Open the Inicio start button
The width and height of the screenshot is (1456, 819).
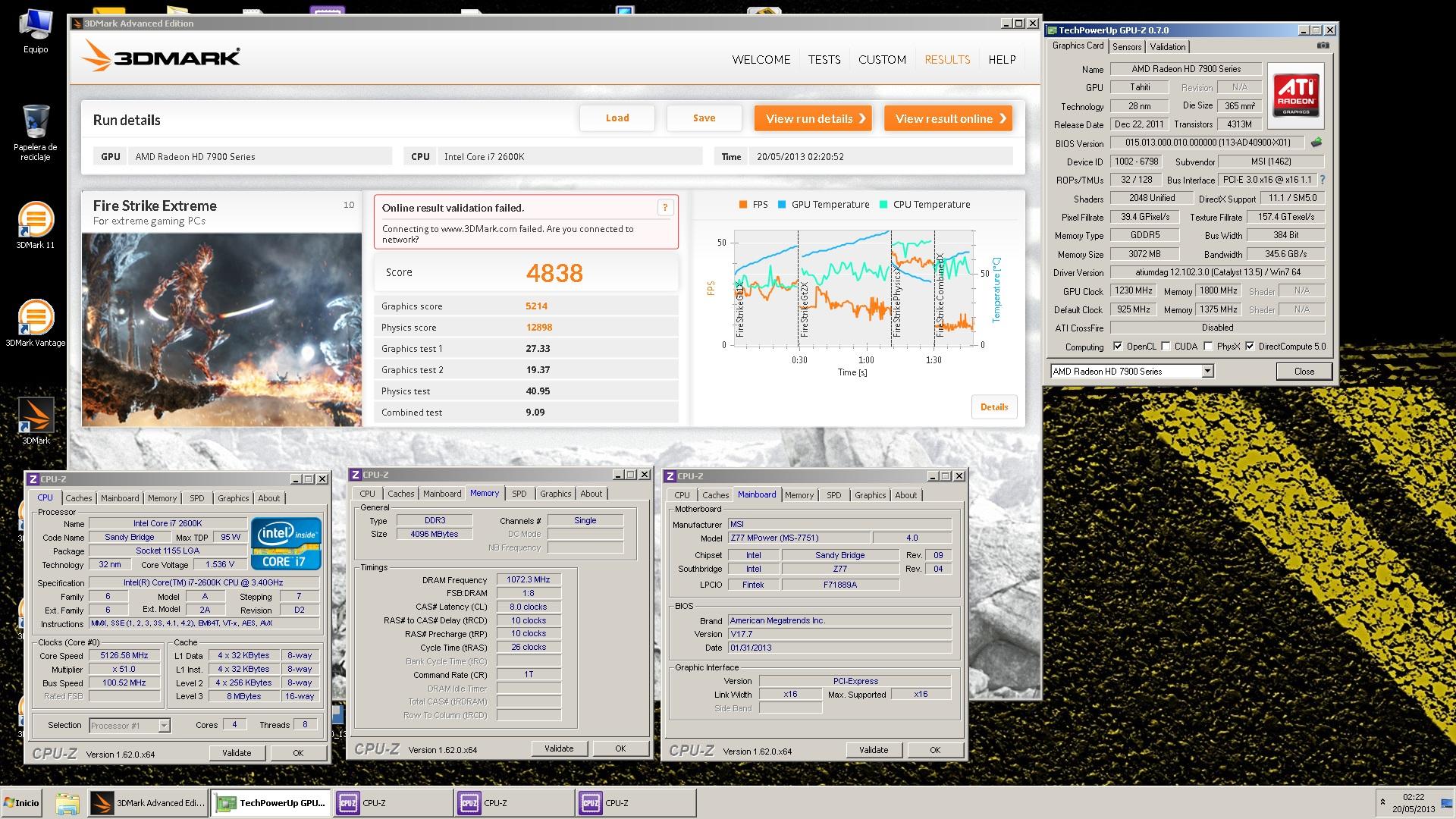point(22,803)
